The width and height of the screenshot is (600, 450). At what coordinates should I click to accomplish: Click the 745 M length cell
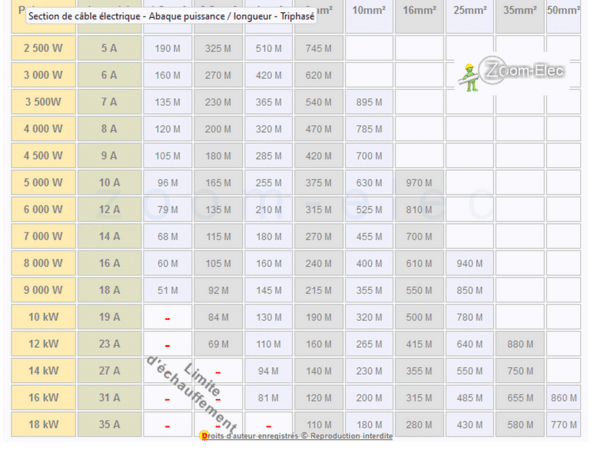click(318, 48)
